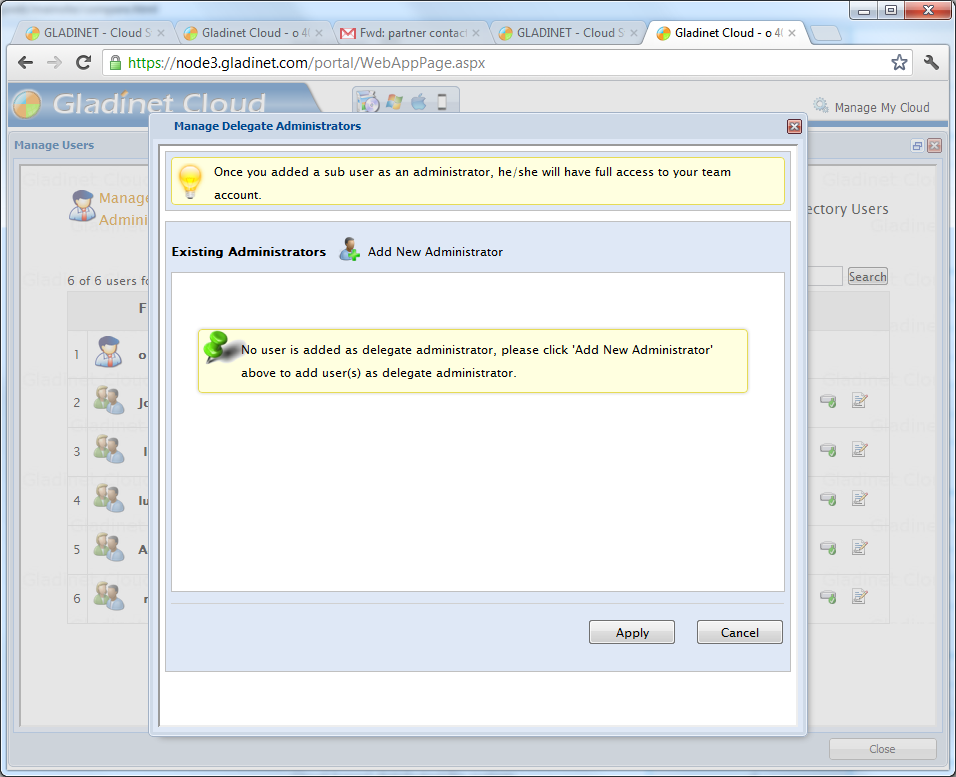
Task: Close the Fwd: partner contact tab
Action: tap(476, 33)
